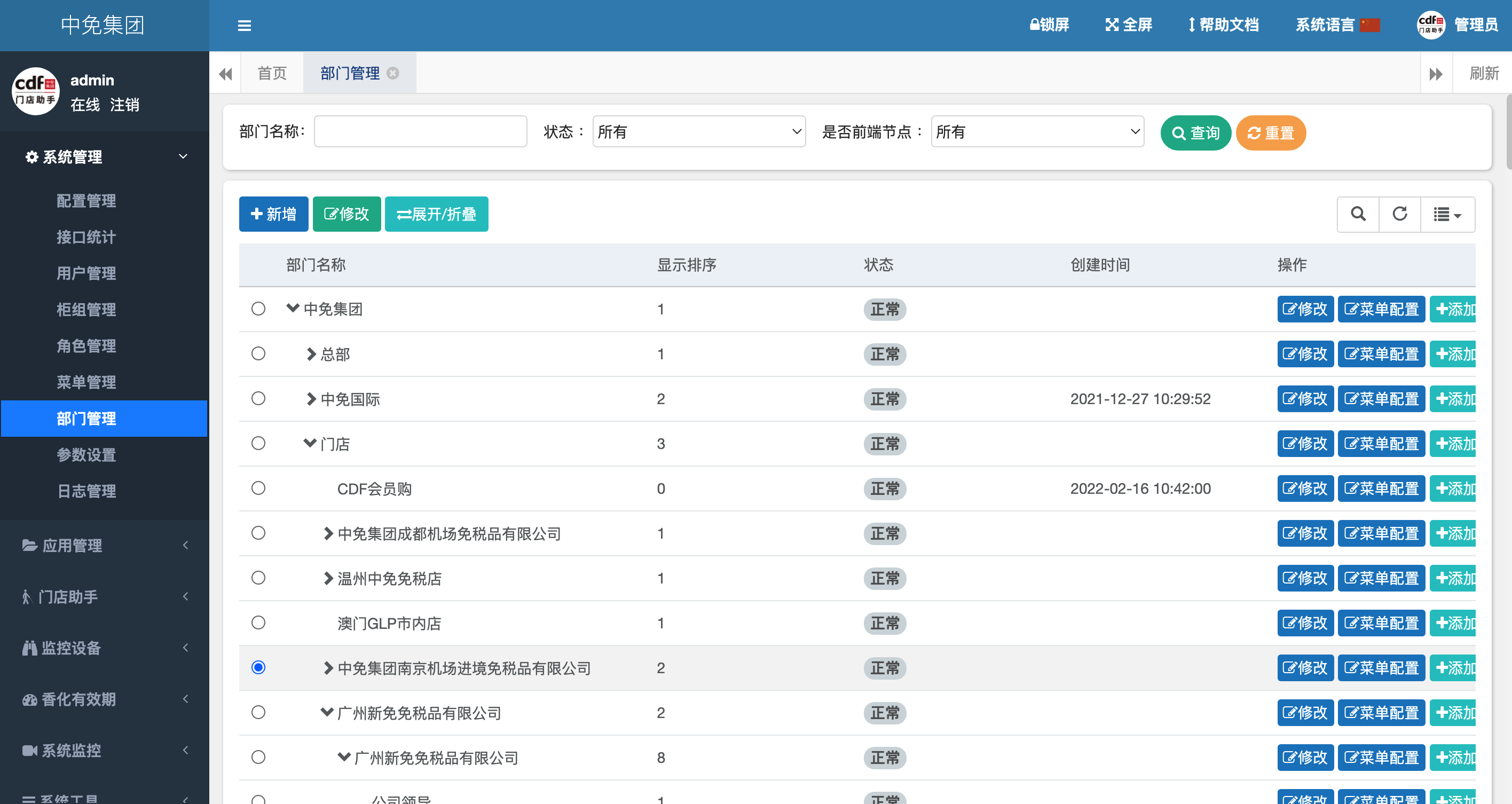Image resolution: width=1512 pixels, height=804 pixels.
Task: Open 用户管理 in the sidebar menu
Action: coord(86,273)
